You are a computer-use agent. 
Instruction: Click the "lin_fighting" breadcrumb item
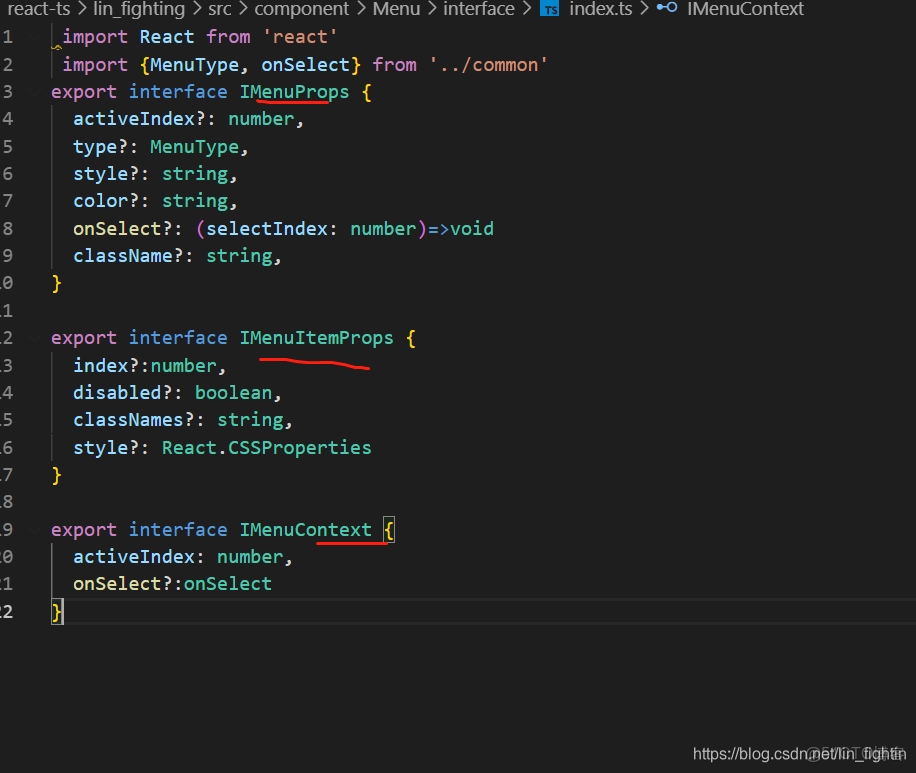(139, 10)
